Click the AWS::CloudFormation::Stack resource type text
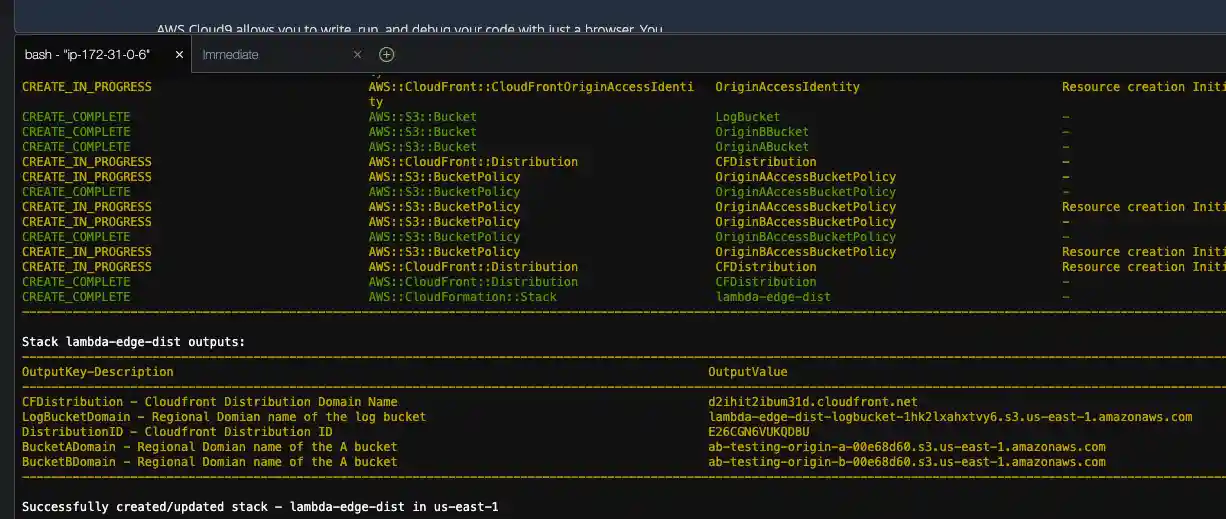1226x519 pixels. 462,297
